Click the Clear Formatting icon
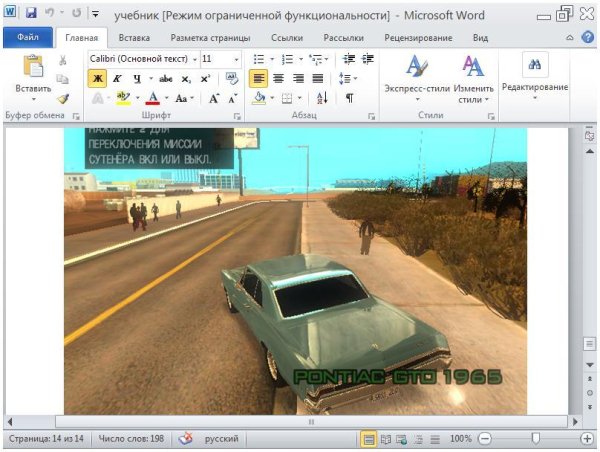 [x=231, y=78]
